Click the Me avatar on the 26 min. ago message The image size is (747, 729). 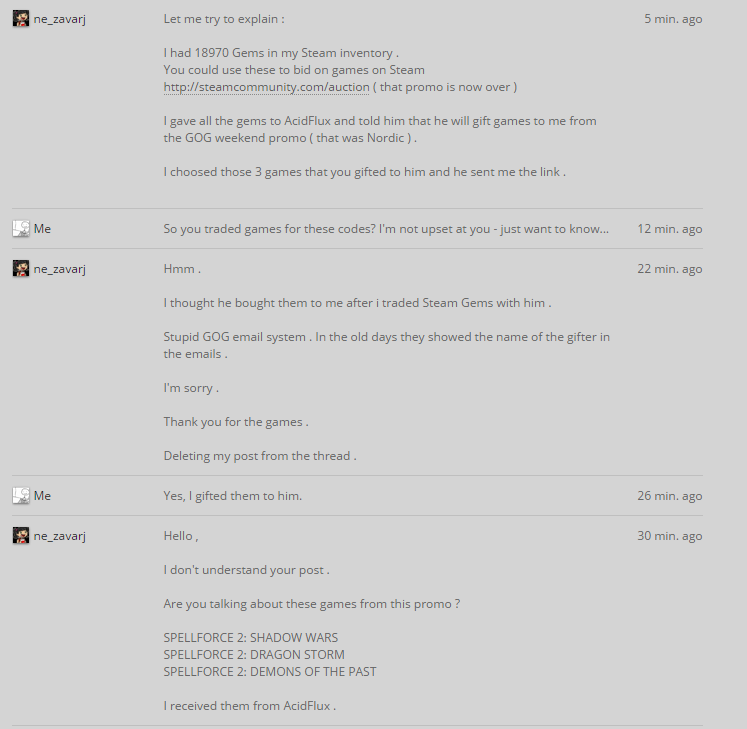[x=21, y=496]
